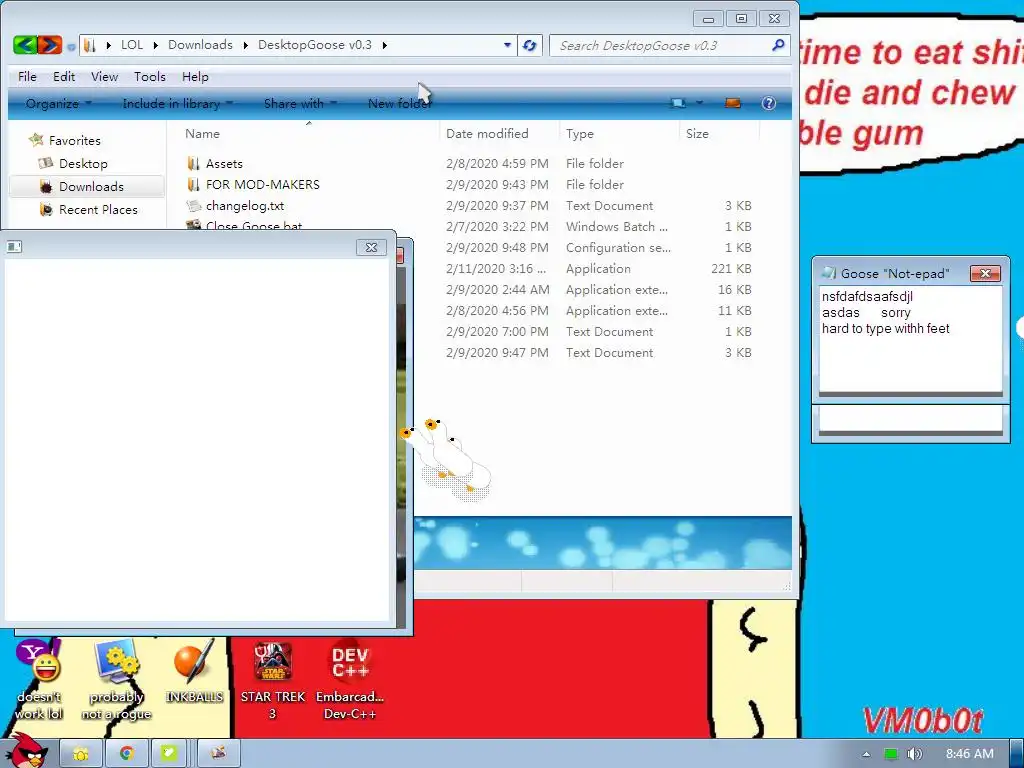Open Explorer help question mark icon
The height and width of the screenshot is (768, 1024).
tap(769, 103)
